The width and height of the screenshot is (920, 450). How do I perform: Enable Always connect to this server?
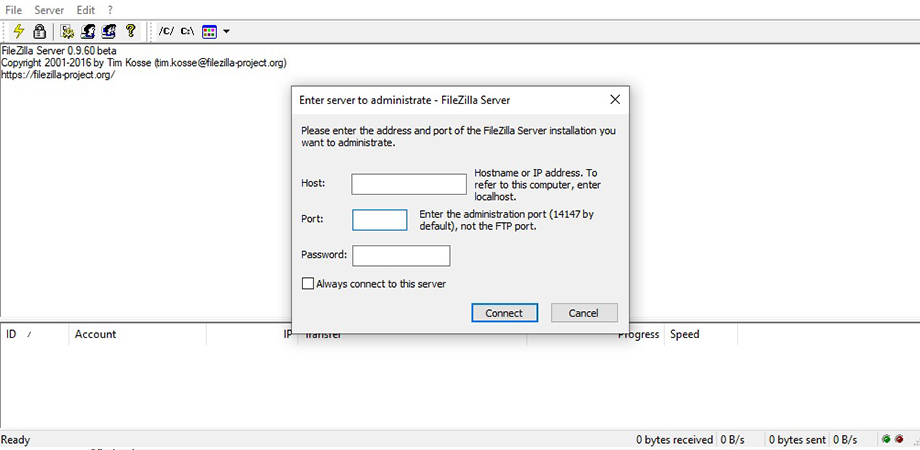pos(307,284)
